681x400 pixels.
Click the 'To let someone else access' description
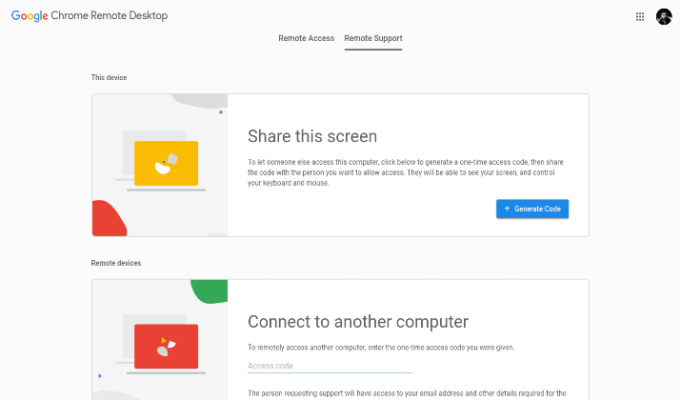(405, 172)
